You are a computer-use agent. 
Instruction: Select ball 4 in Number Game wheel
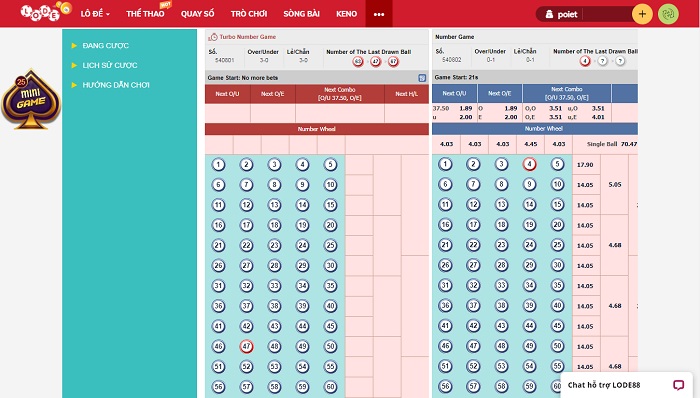529,164
